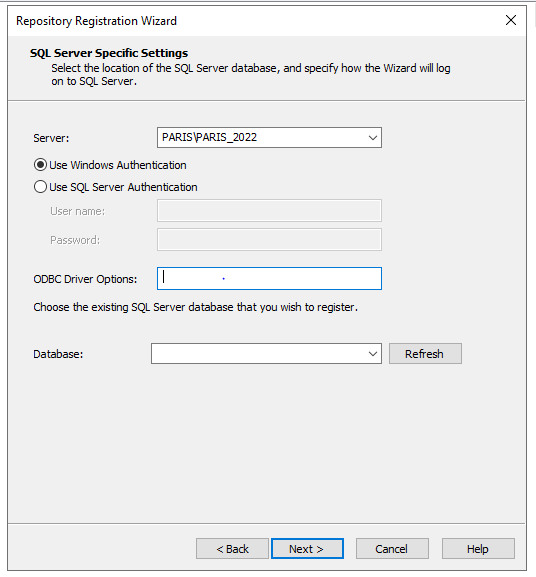
Task: Select the Use SQL Server Authentication option
Action: (x=40, y=187)
